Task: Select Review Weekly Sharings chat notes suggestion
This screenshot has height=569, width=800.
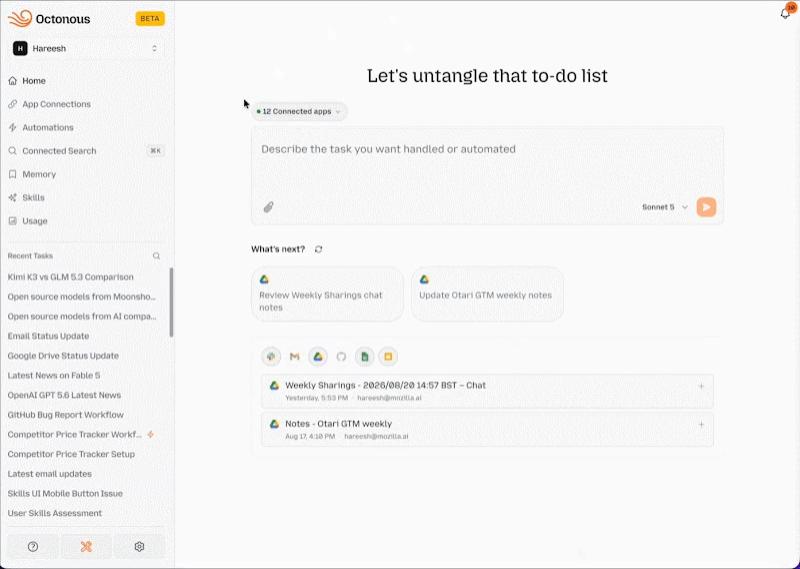Action: coord(328,294)
